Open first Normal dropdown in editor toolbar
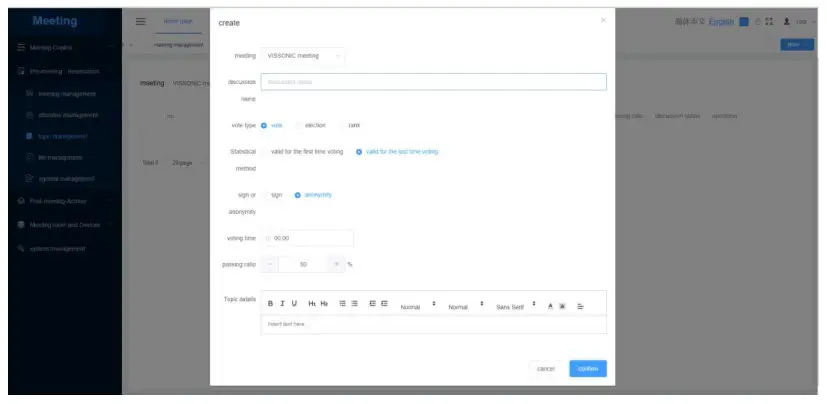Image resolution: width=827 pixels, height=404 pixels. [x=418, y=306]
